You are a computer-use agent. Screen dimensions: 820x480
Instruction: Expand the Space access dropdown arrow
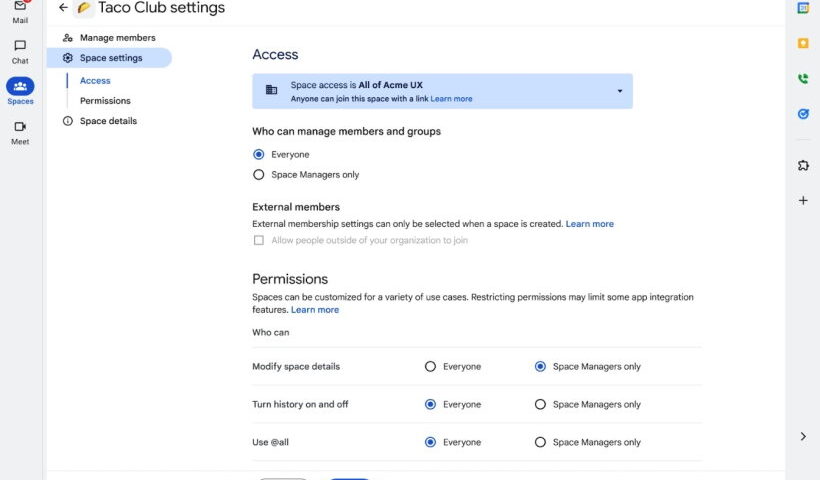(x=620, y=91)
